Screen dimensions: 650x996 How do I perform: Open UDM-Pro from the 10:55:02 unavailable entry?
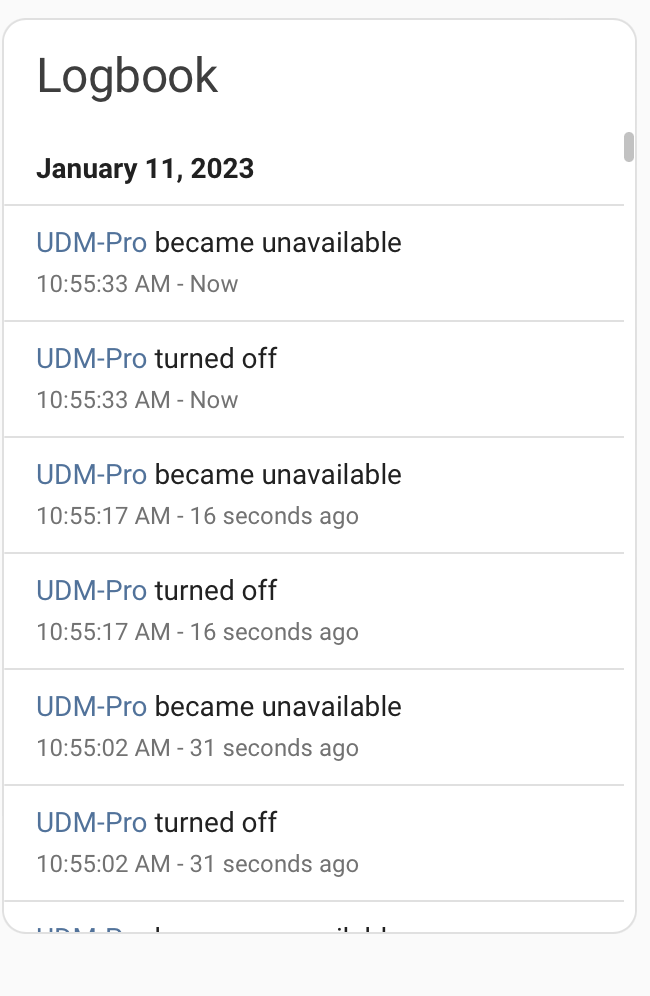click(x=91, y=706)
